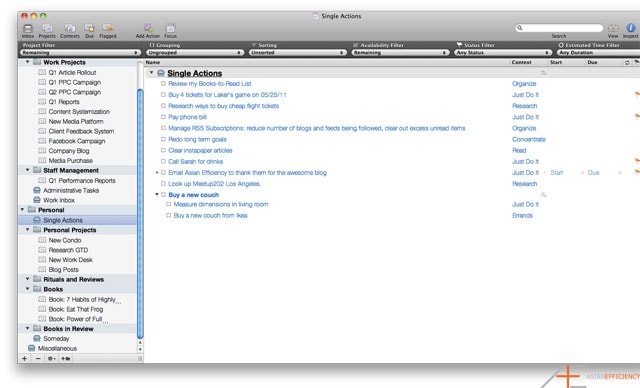Sort by the Due column header
This screenshot has height=388, width=640.
(592, 62)
